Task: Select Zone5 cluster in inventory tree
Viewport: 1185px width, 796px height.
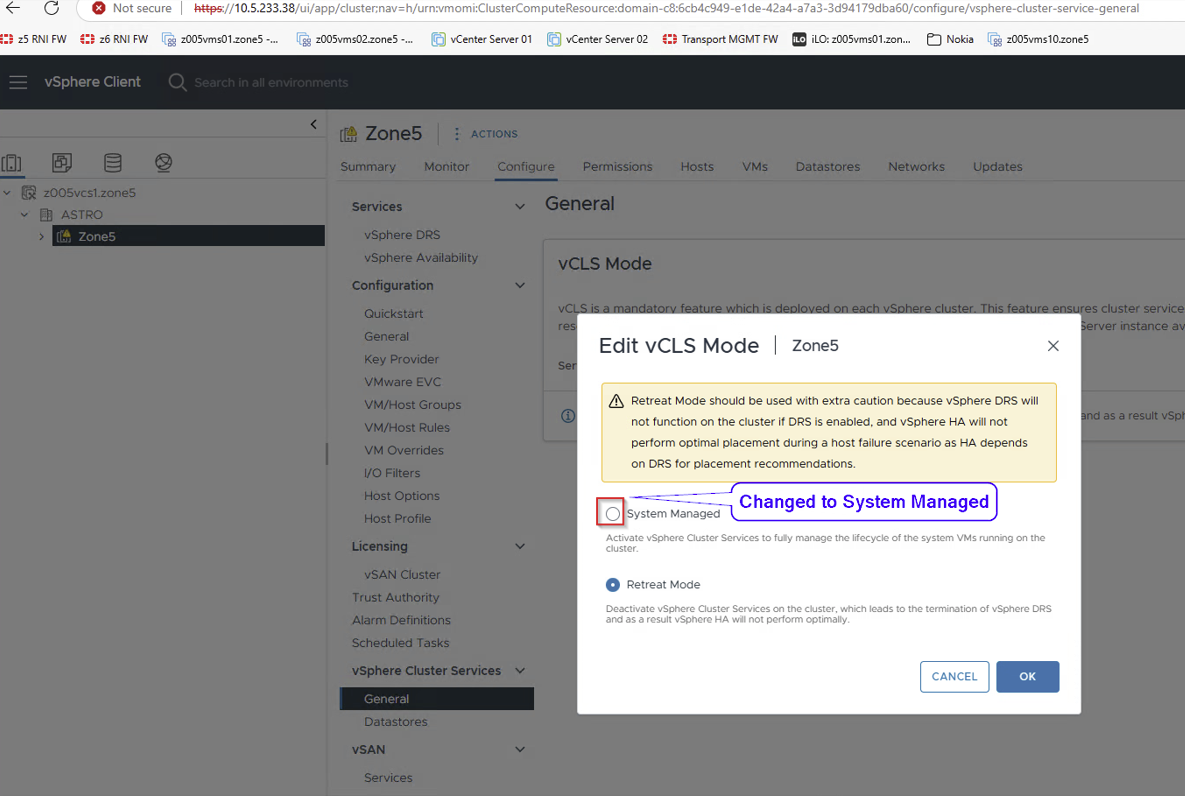Action: point(188,236)
